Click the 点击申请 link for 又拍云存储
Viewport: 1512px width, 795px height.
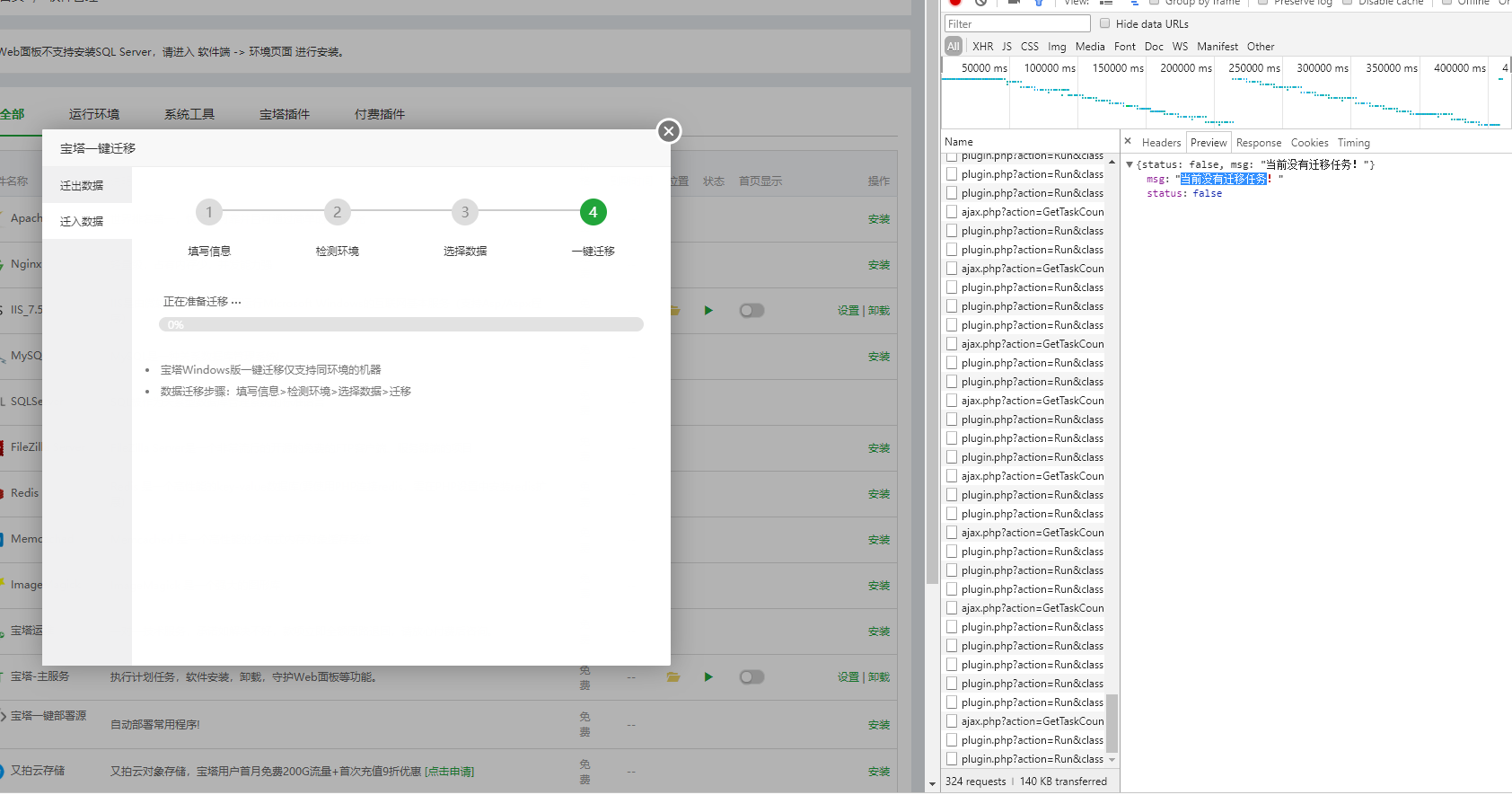[x=450, y=772]
